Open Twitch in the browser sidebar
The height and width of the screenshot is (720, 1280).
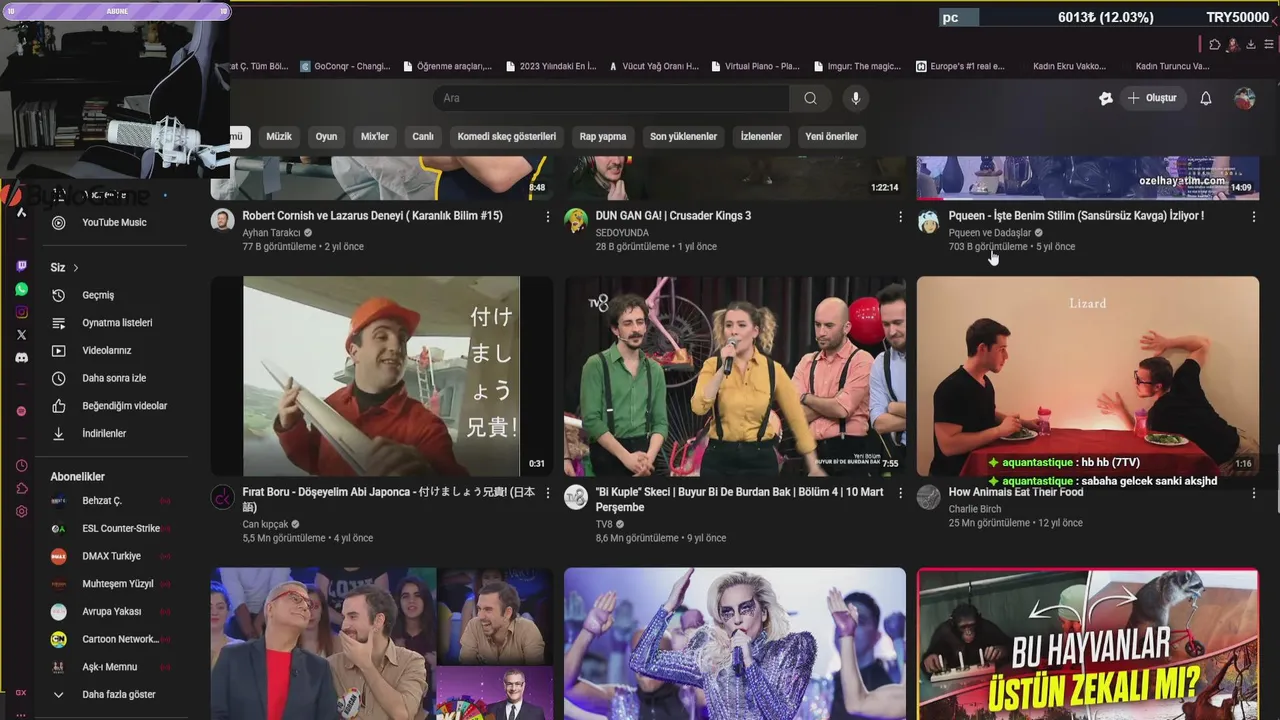coord(22,266)
